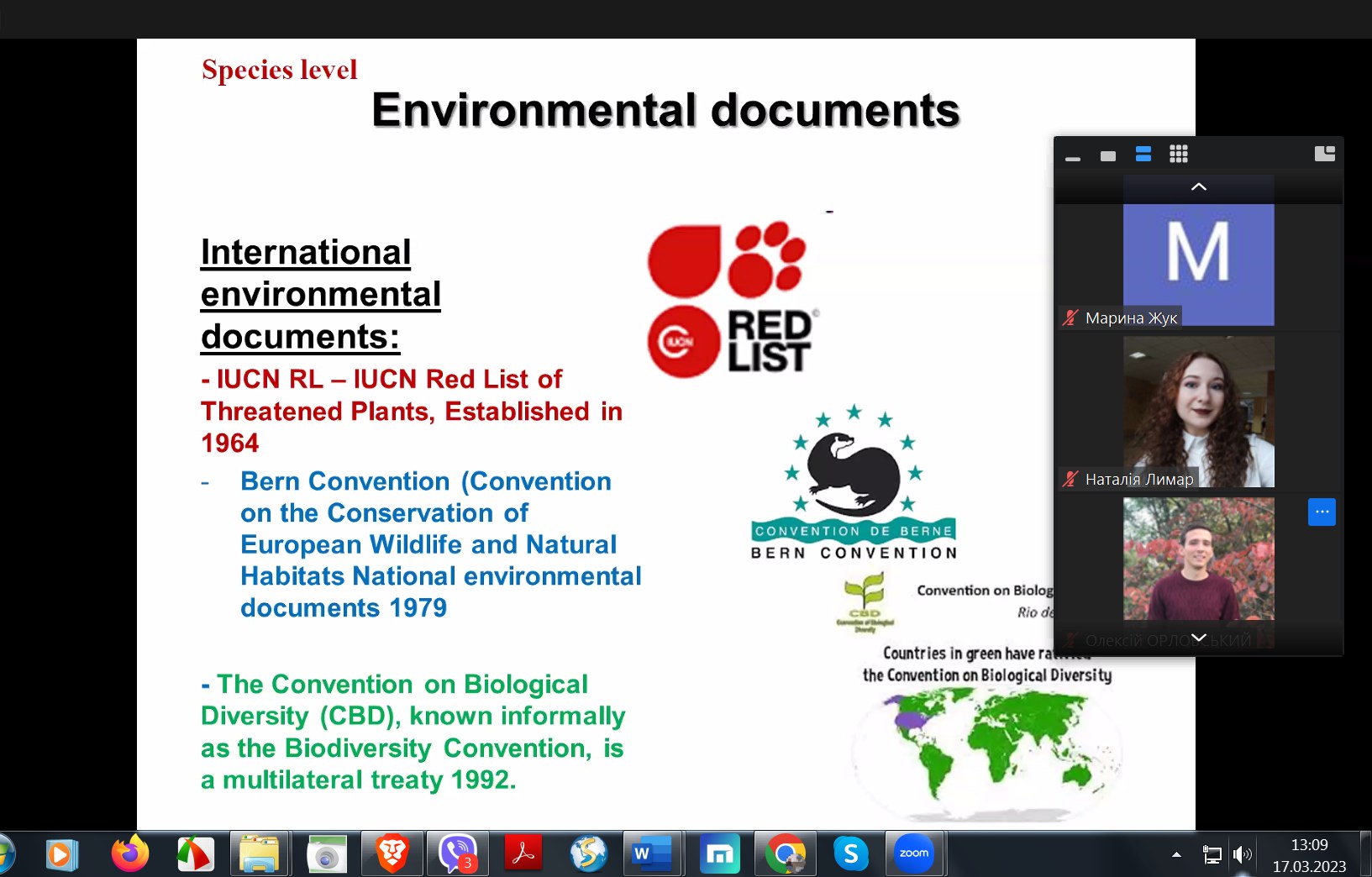This screenshot has height=877, width=1372.
Task: Click the Bern Convention otter logo
Action: click(x=854, y=481)
